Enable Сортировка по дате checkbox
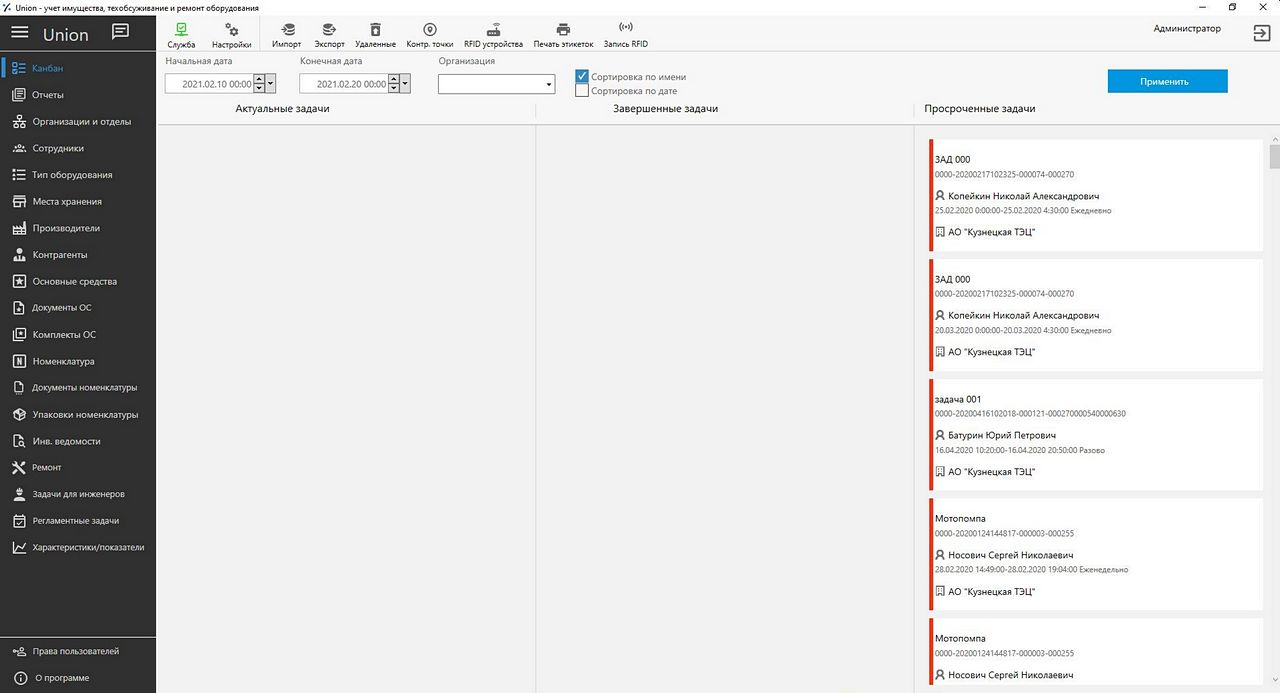Viewport: 1280px width, 693px height. [582, 91]
